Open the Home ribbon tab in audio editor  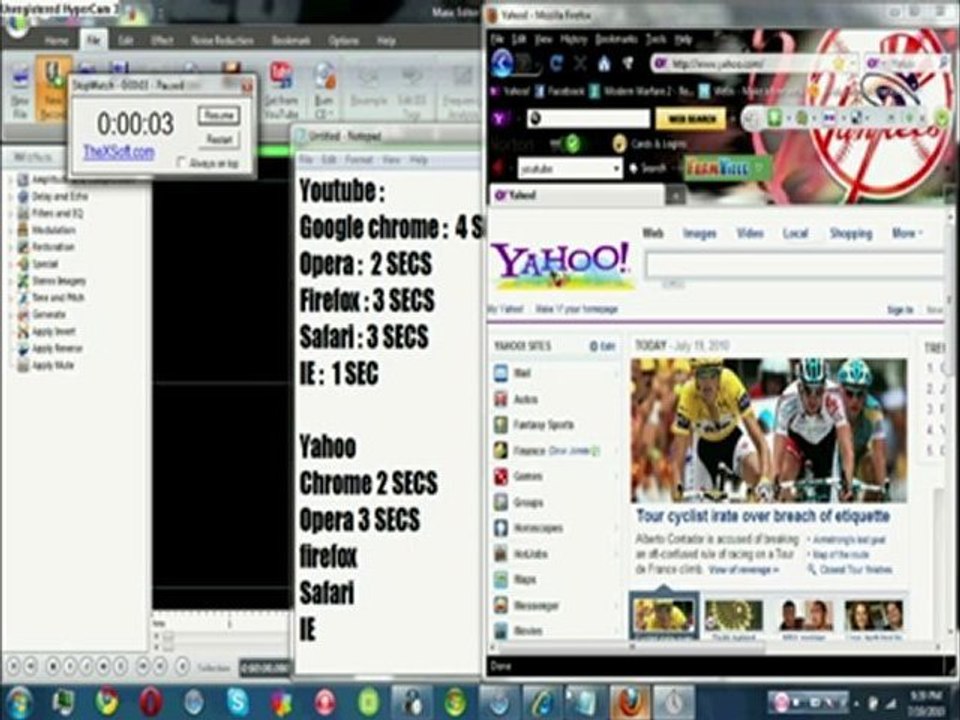(x=56, y=40)
